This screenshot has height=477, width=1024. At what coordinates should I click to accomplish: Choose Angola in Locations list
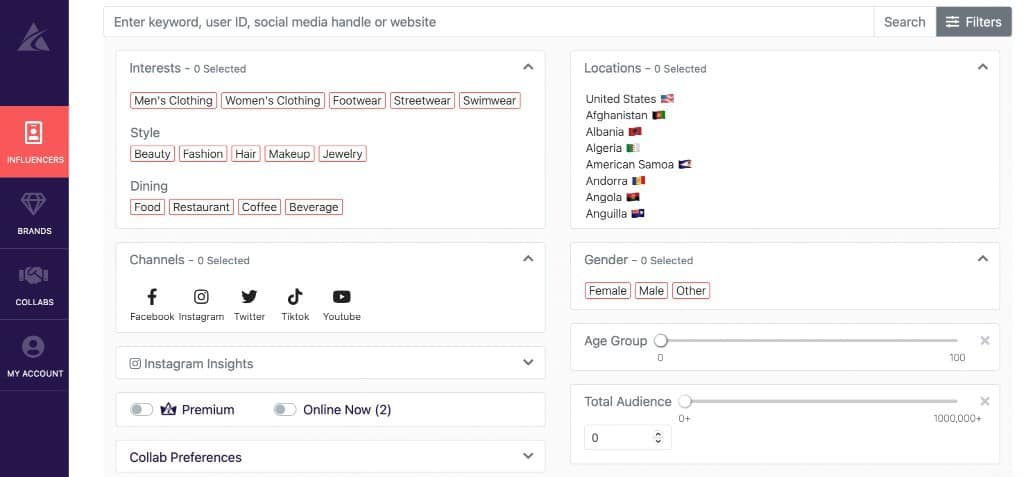tap(613, 197)
